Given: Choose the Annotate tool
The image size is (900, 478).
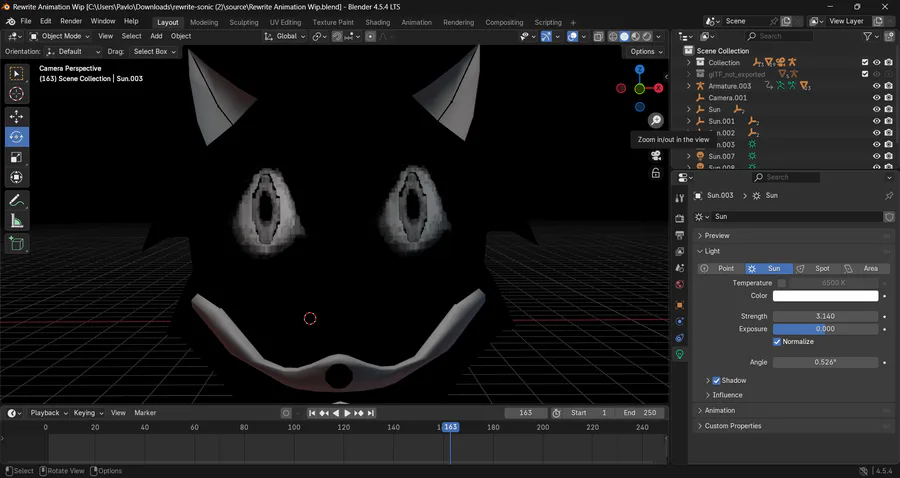Looking at the screenshot, I should [17, 201].
